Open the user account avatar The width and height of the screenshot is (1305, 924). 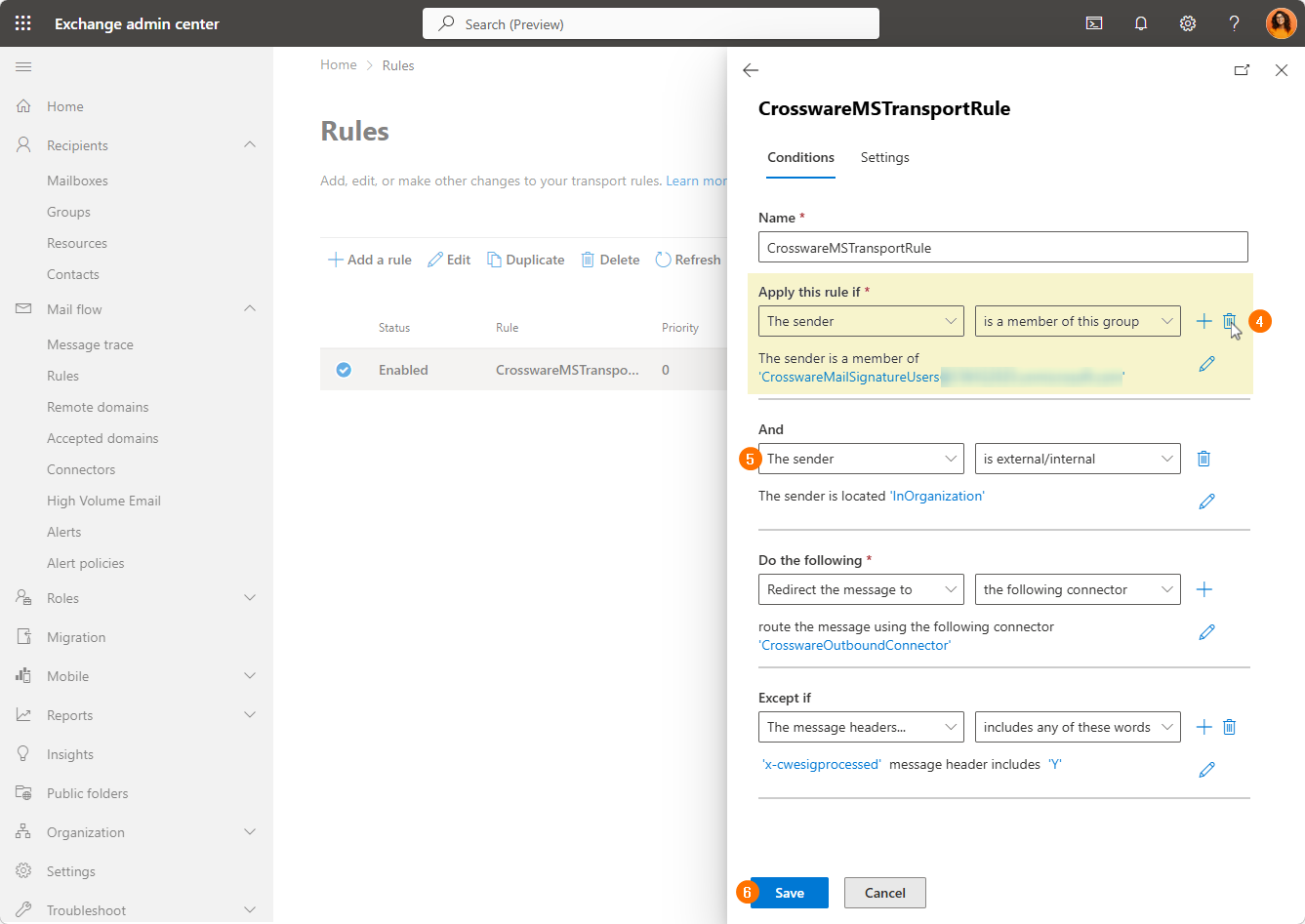click(1282, 23)
